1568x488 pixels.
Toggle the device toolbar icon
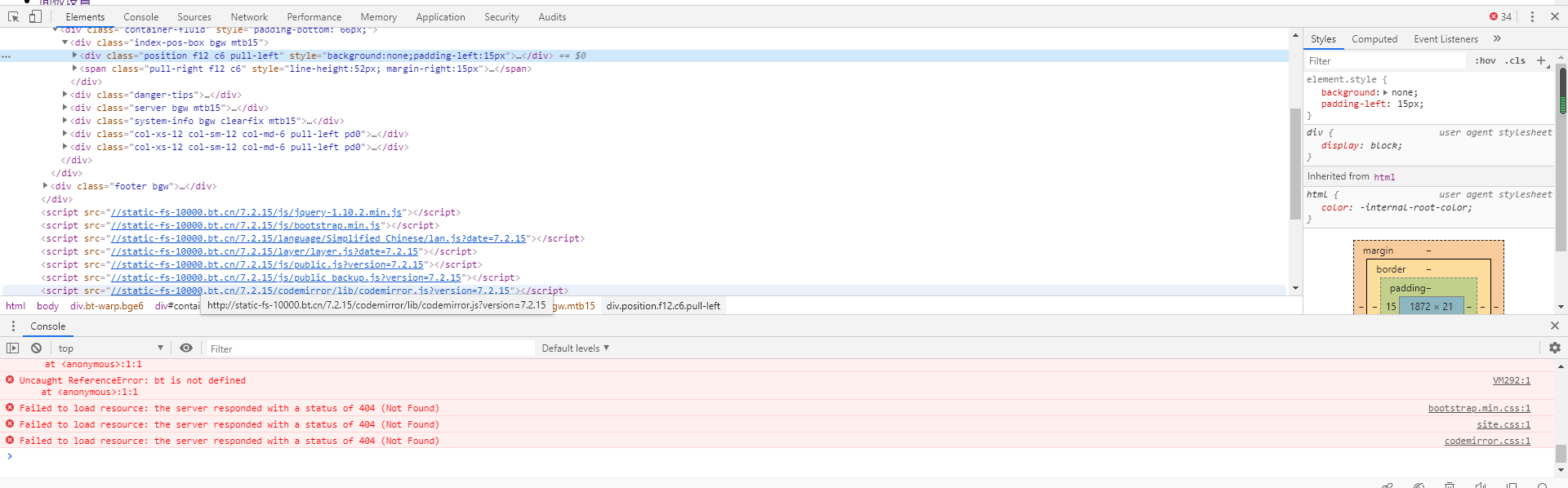point(35,16)
